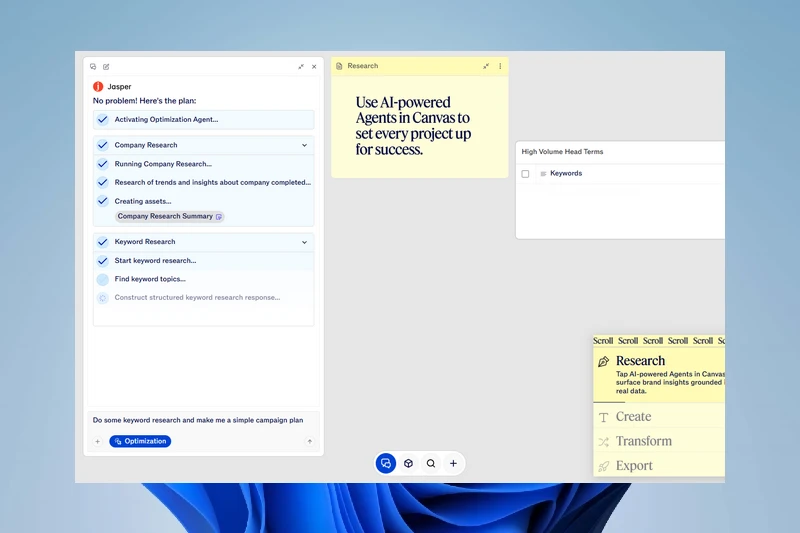Send the prompt with the arrow button
The height and width of the screenshot is (533, 800).
click(x=309, y=441)
